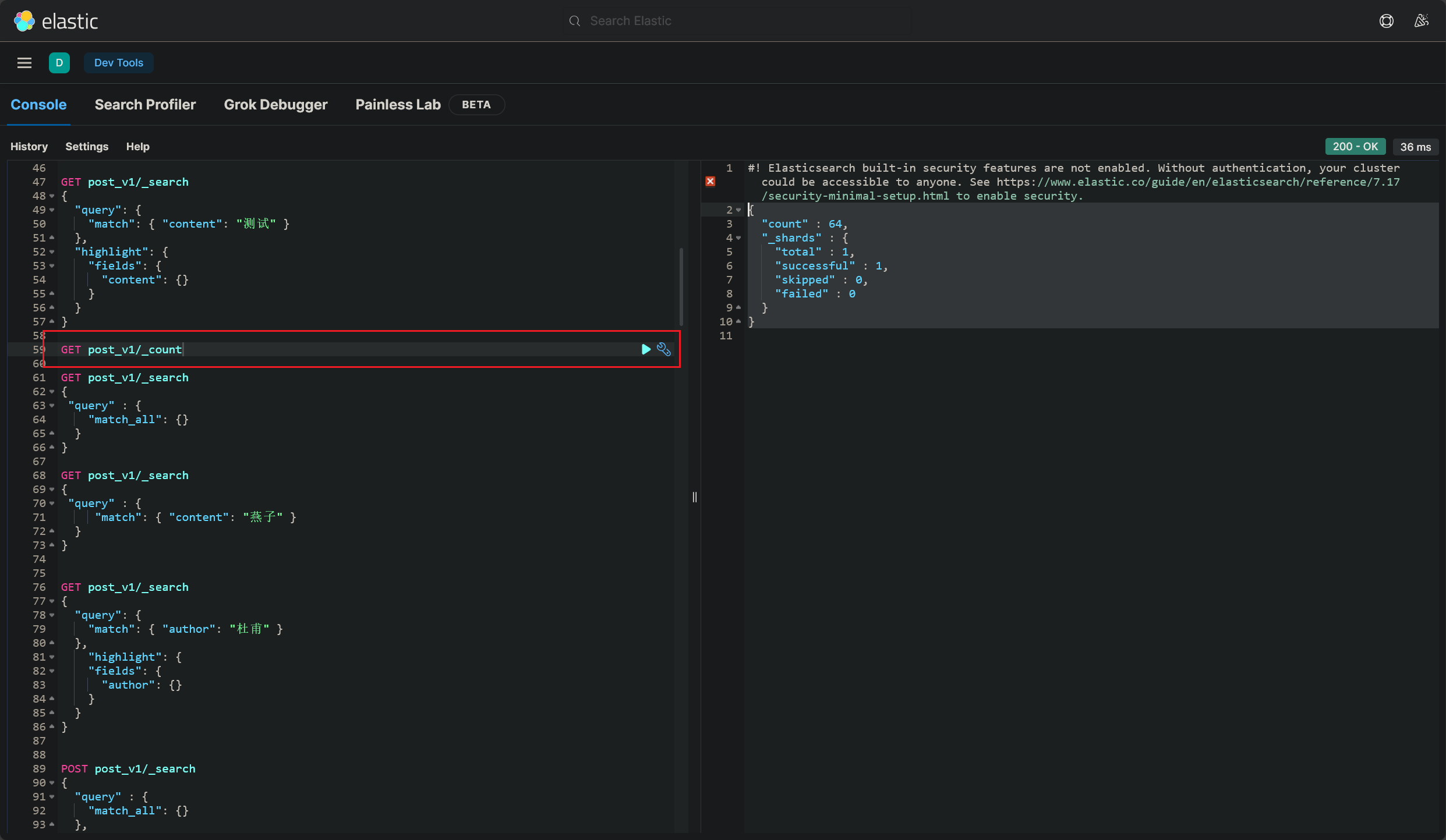Focus the Search Elastic field

[x=737, y=21]
